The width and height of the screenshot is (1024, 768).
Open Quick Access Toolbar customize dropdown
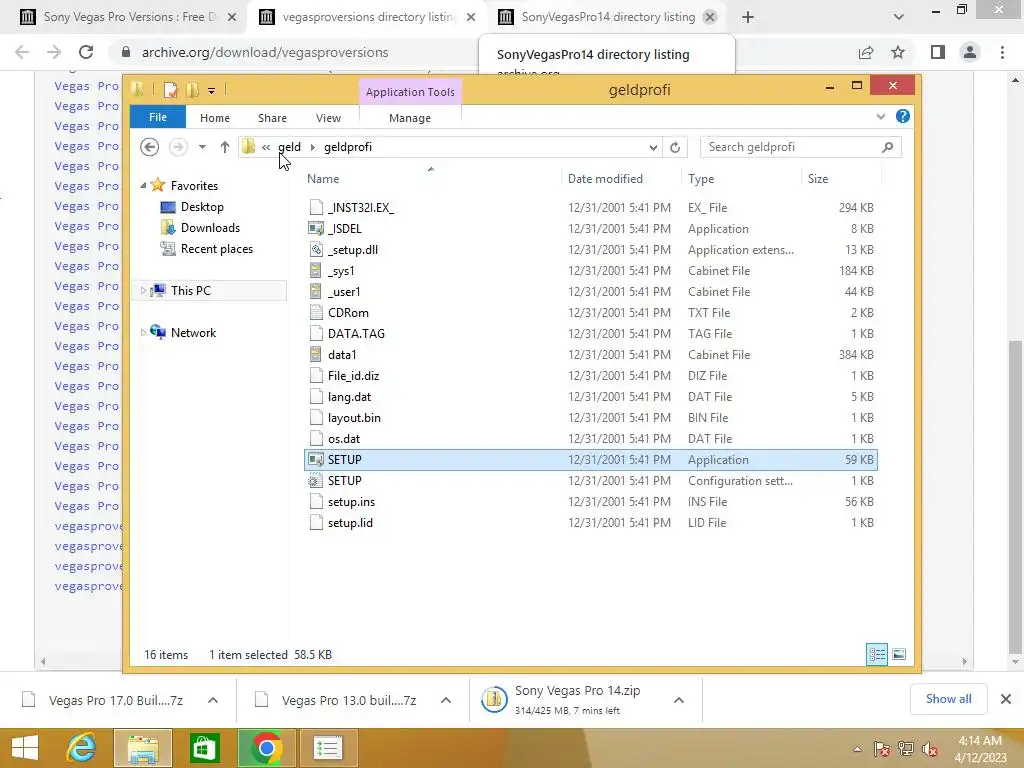212,91
